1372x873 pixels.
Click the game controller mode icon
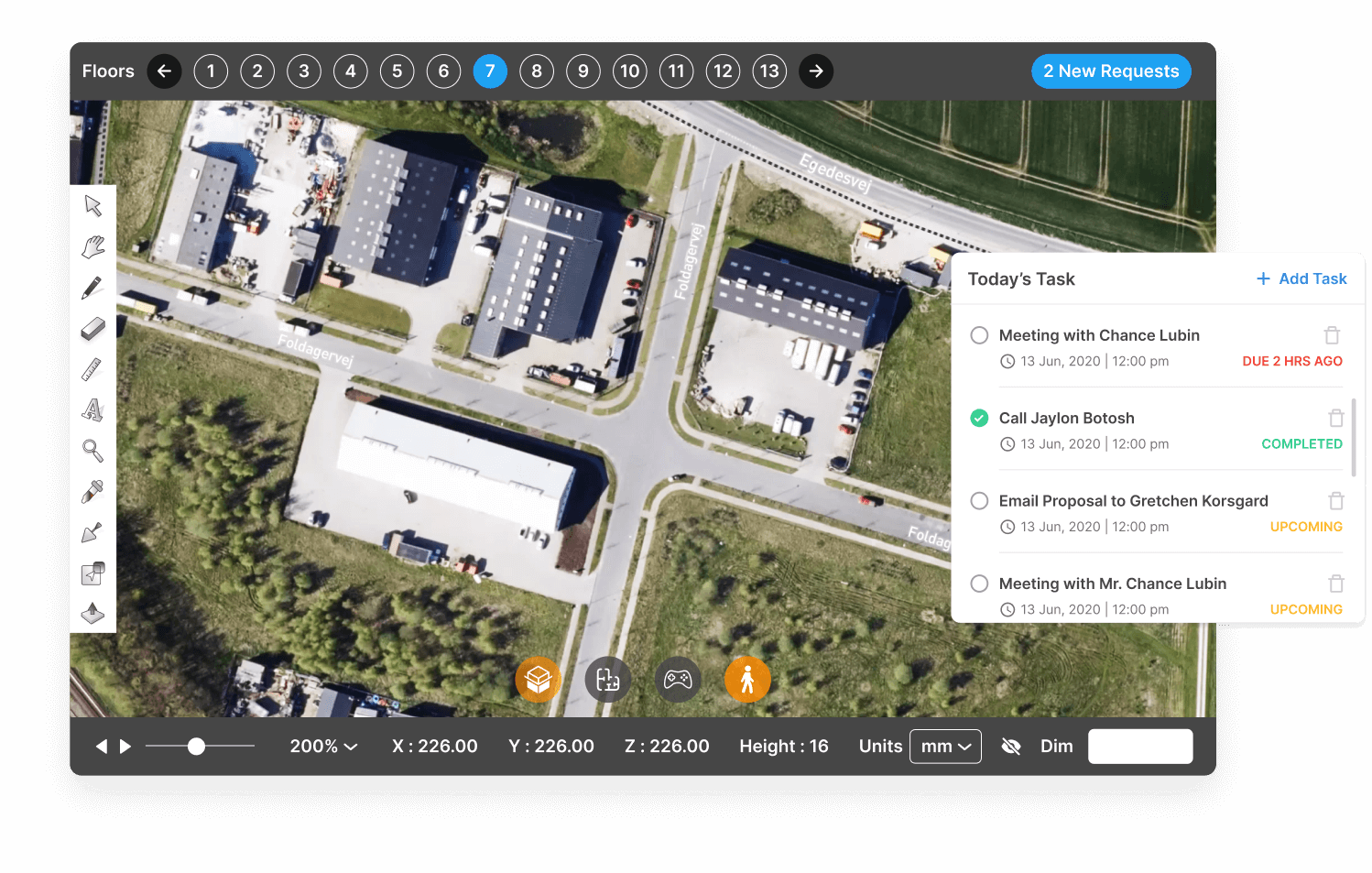[x=678, y=680]
